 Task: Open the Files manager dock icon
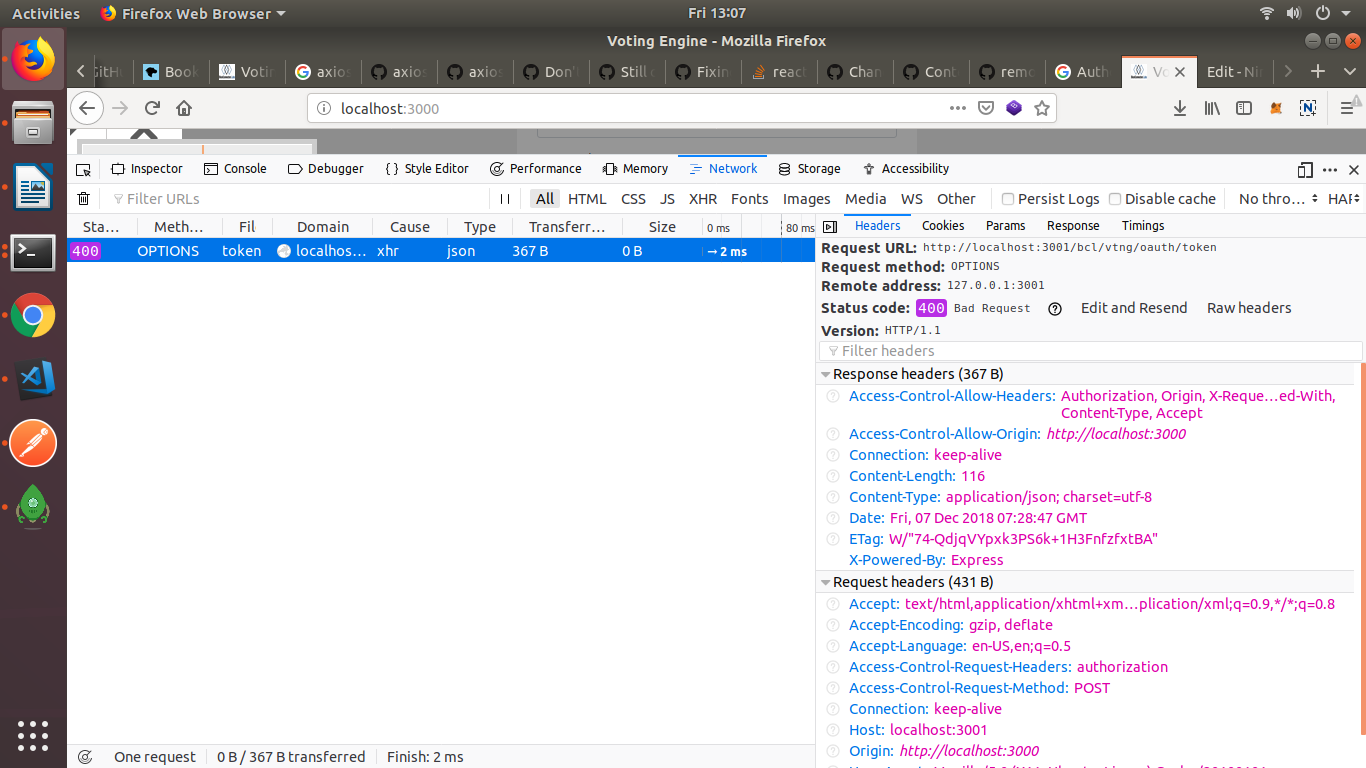pos(33,122)
